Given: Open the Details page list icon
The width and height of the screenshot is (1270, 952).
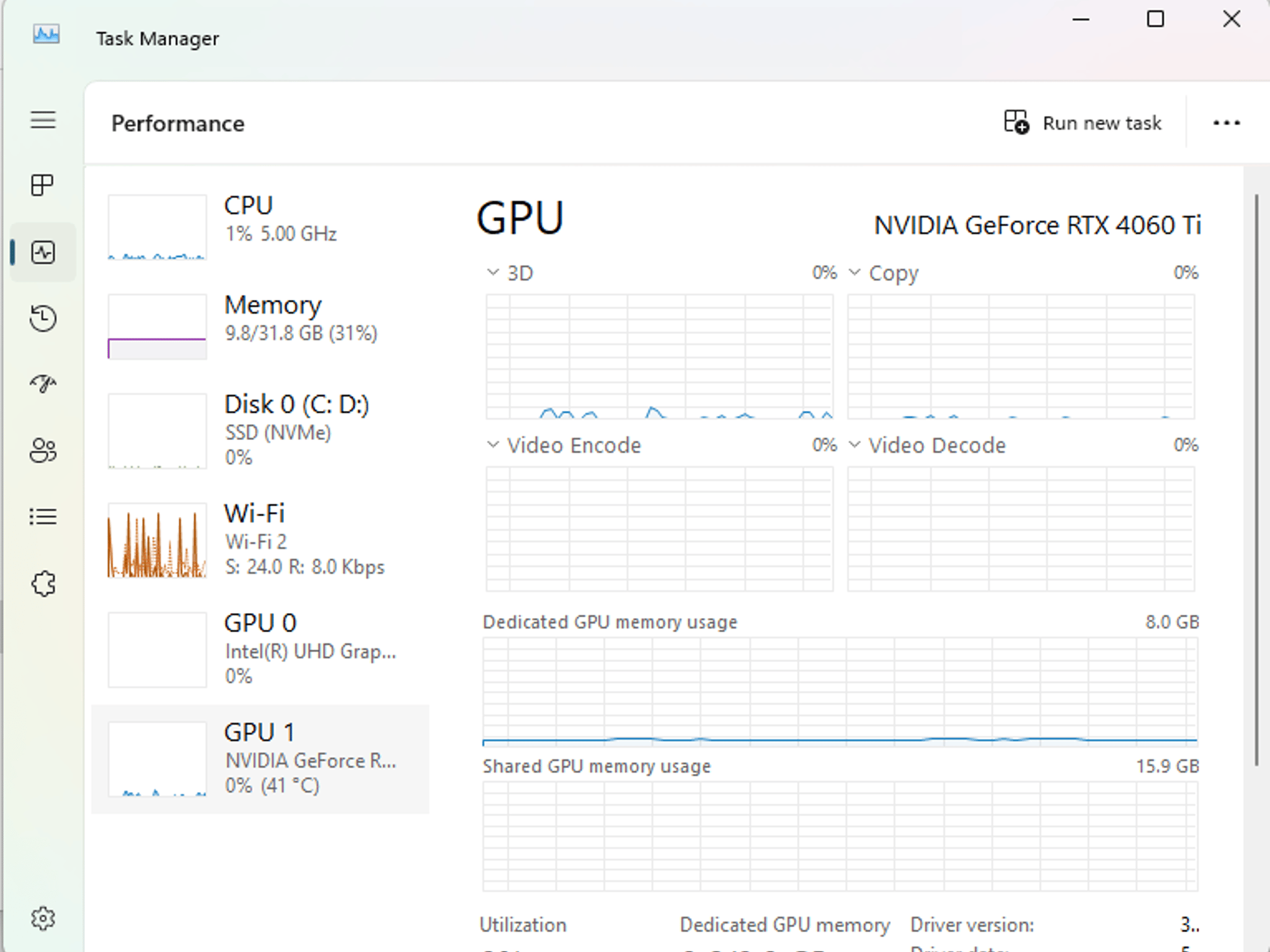Looking at the screenshot, I should click(43, 517).
